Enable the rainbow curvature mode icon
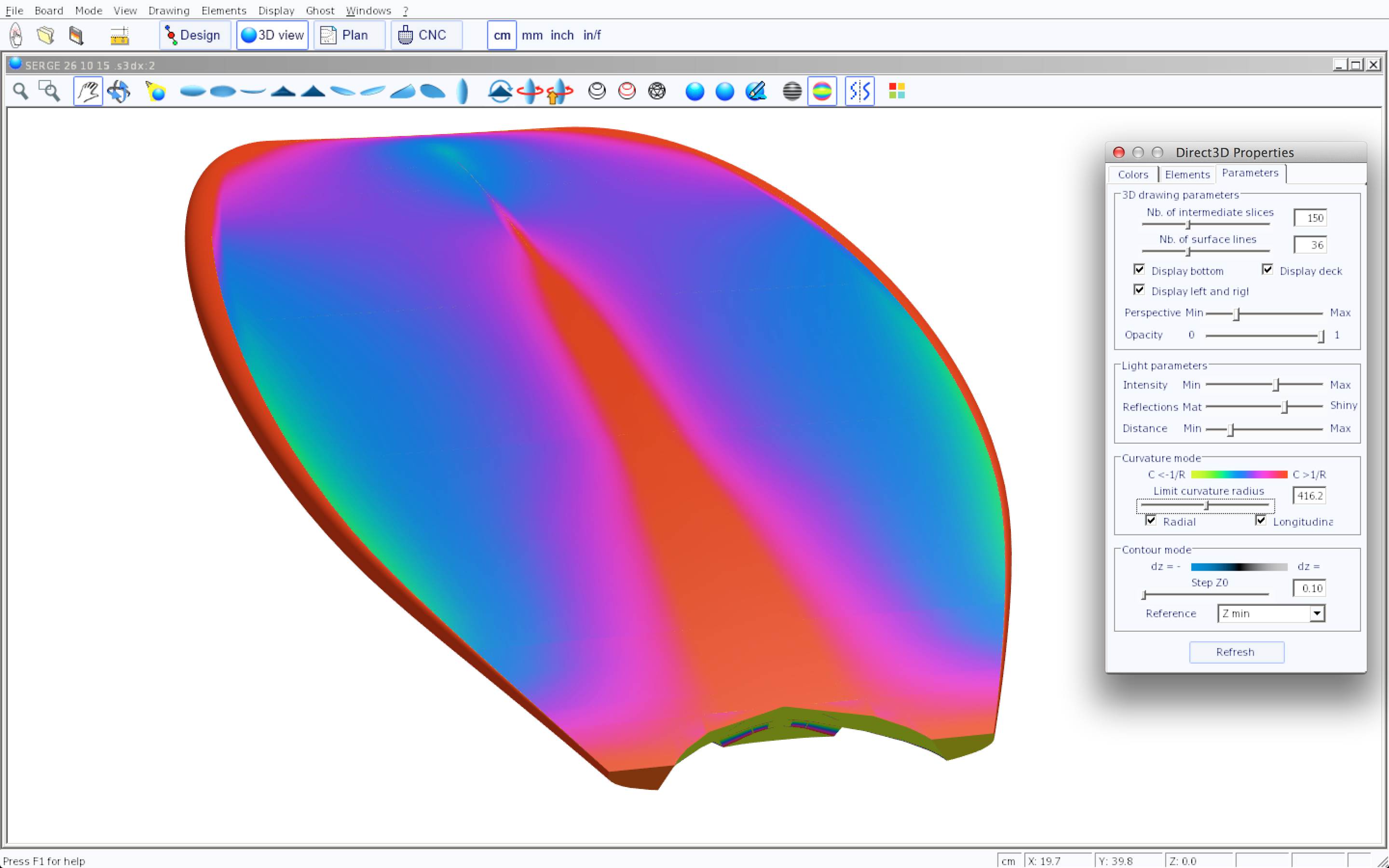This screenshot has width=1389, height=868. 822,91
